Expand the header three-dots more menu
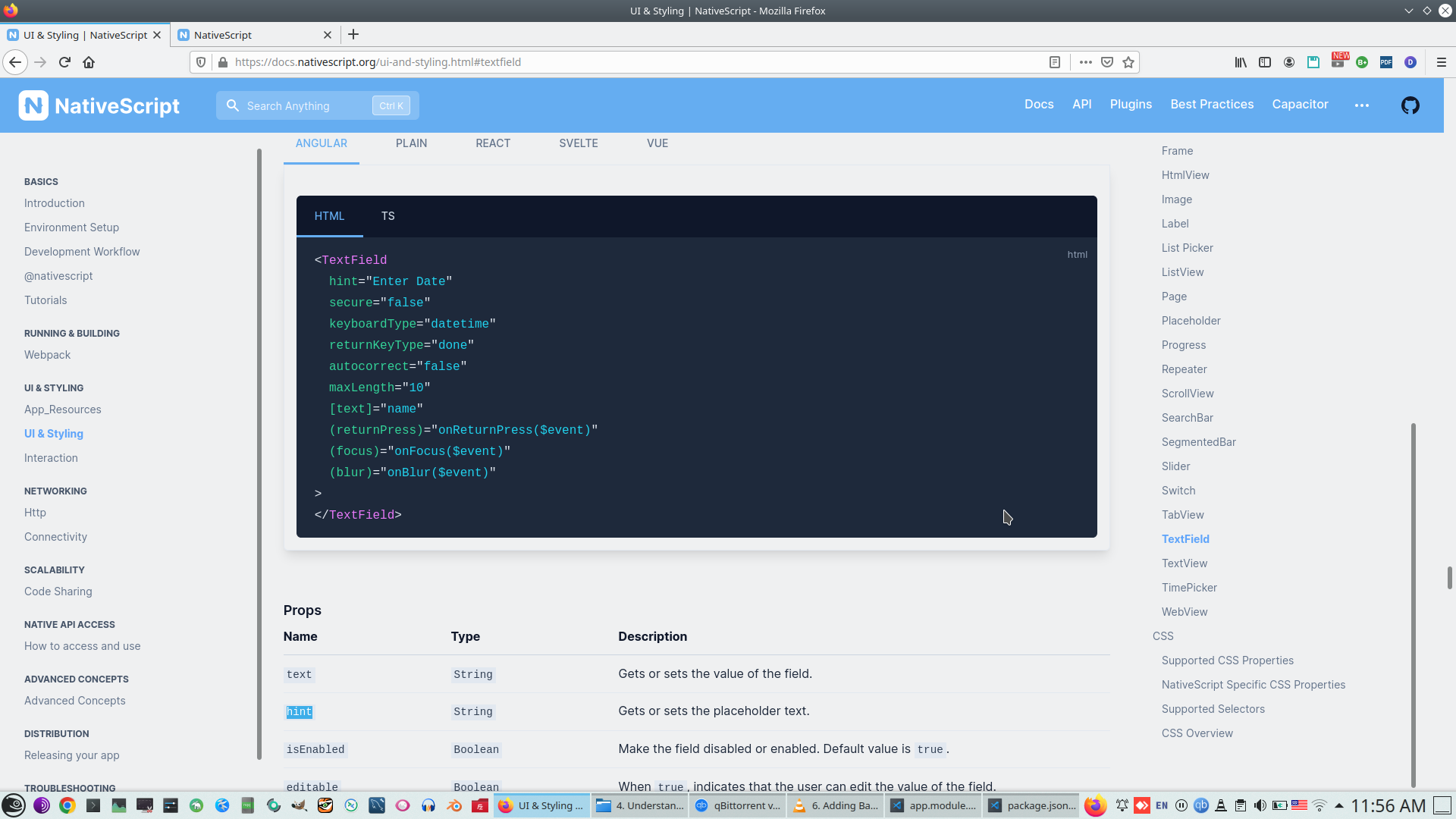 (x=1362, y=105)
